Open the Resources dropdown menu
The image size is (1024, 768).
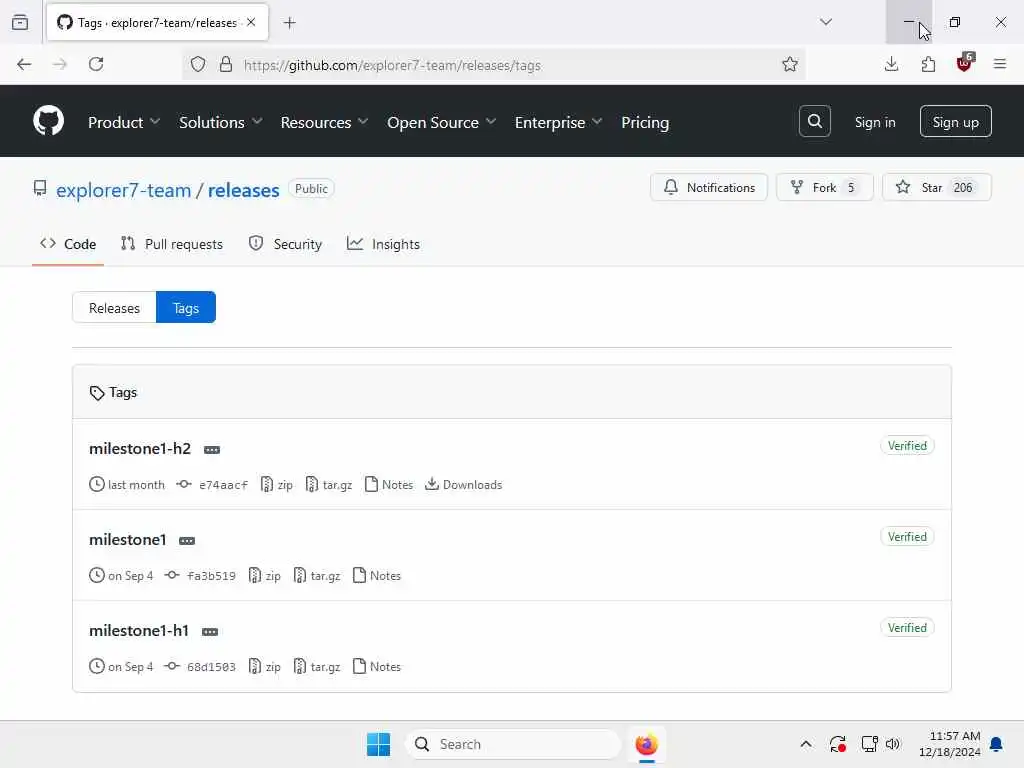325,122
